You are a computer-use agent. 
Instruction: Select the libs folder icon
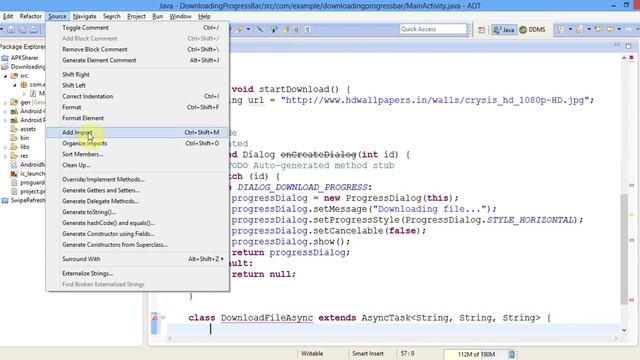[14, 147]
